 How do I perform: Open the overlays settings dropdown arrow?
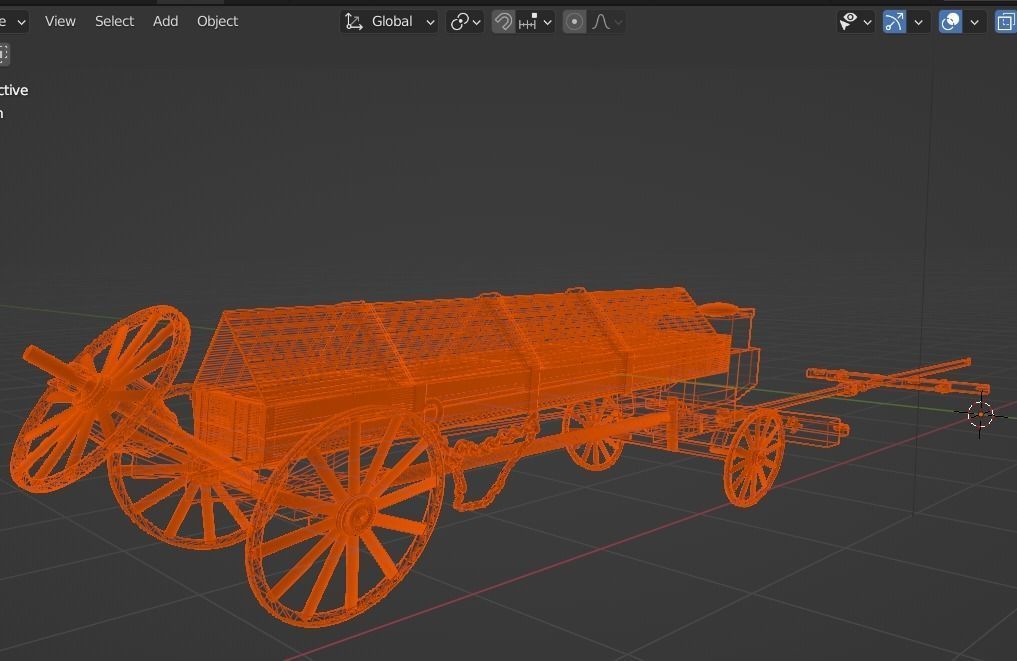[974, 21]
